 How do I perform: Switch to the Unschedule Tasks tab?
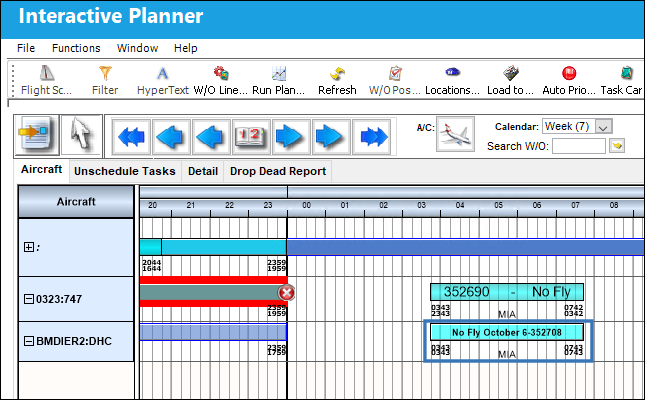(125, 171)
